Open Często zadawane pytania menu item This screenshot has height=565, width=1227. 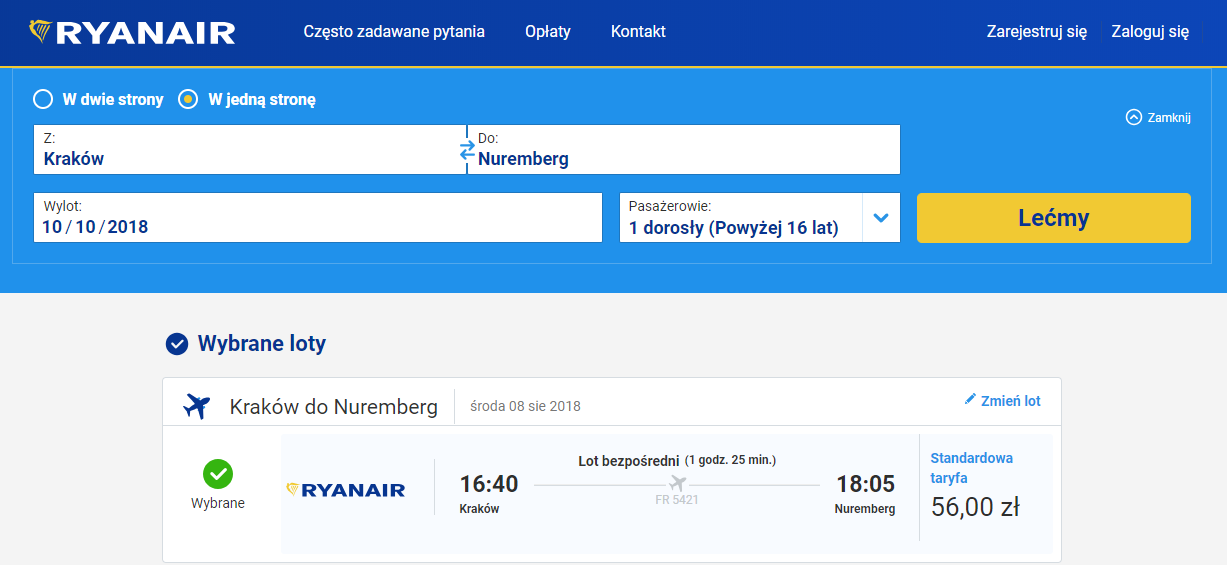click(x=394, y=32)
